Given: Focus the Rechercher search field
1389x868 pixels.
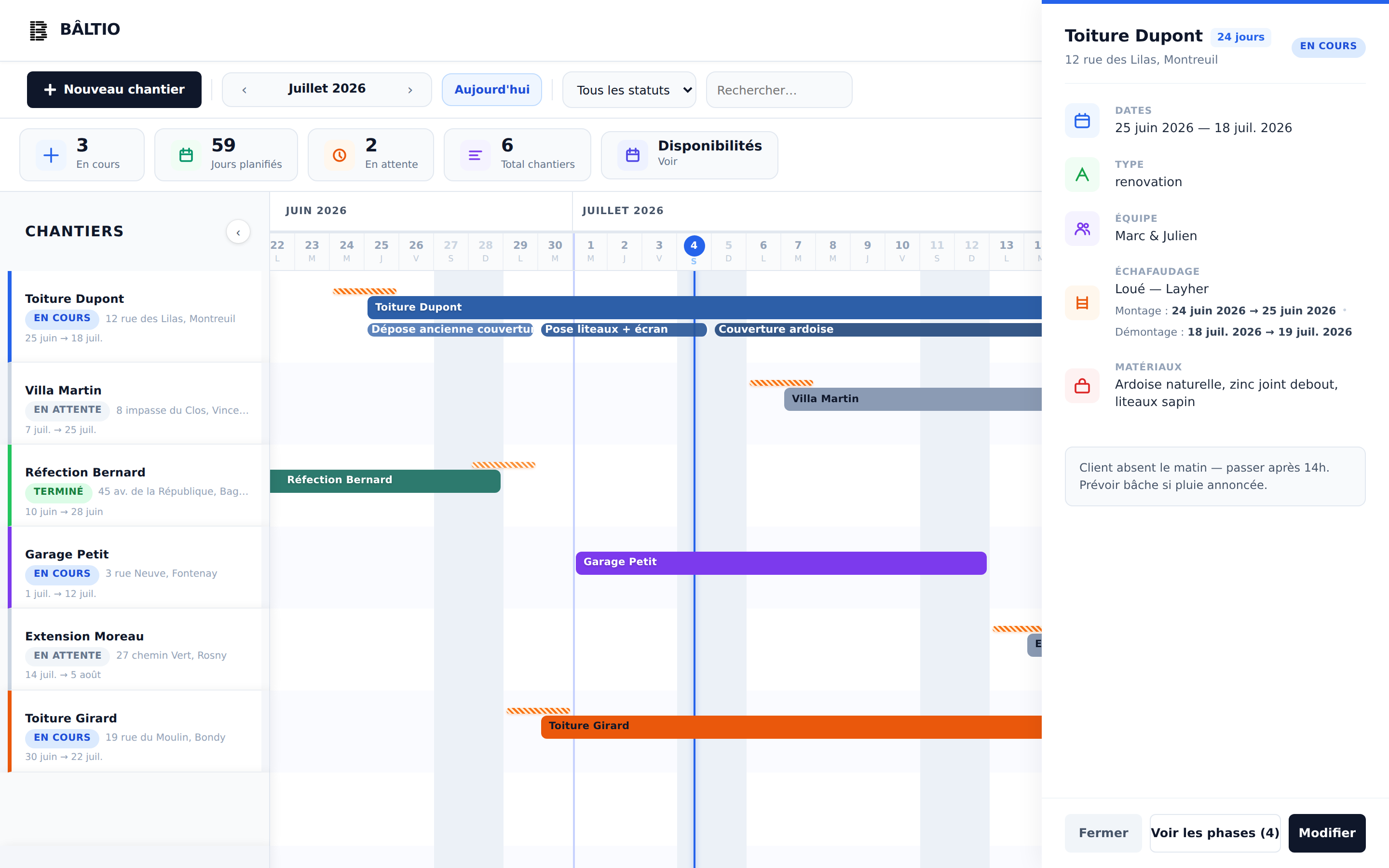Looking at the screenshot, I should 779,90.
